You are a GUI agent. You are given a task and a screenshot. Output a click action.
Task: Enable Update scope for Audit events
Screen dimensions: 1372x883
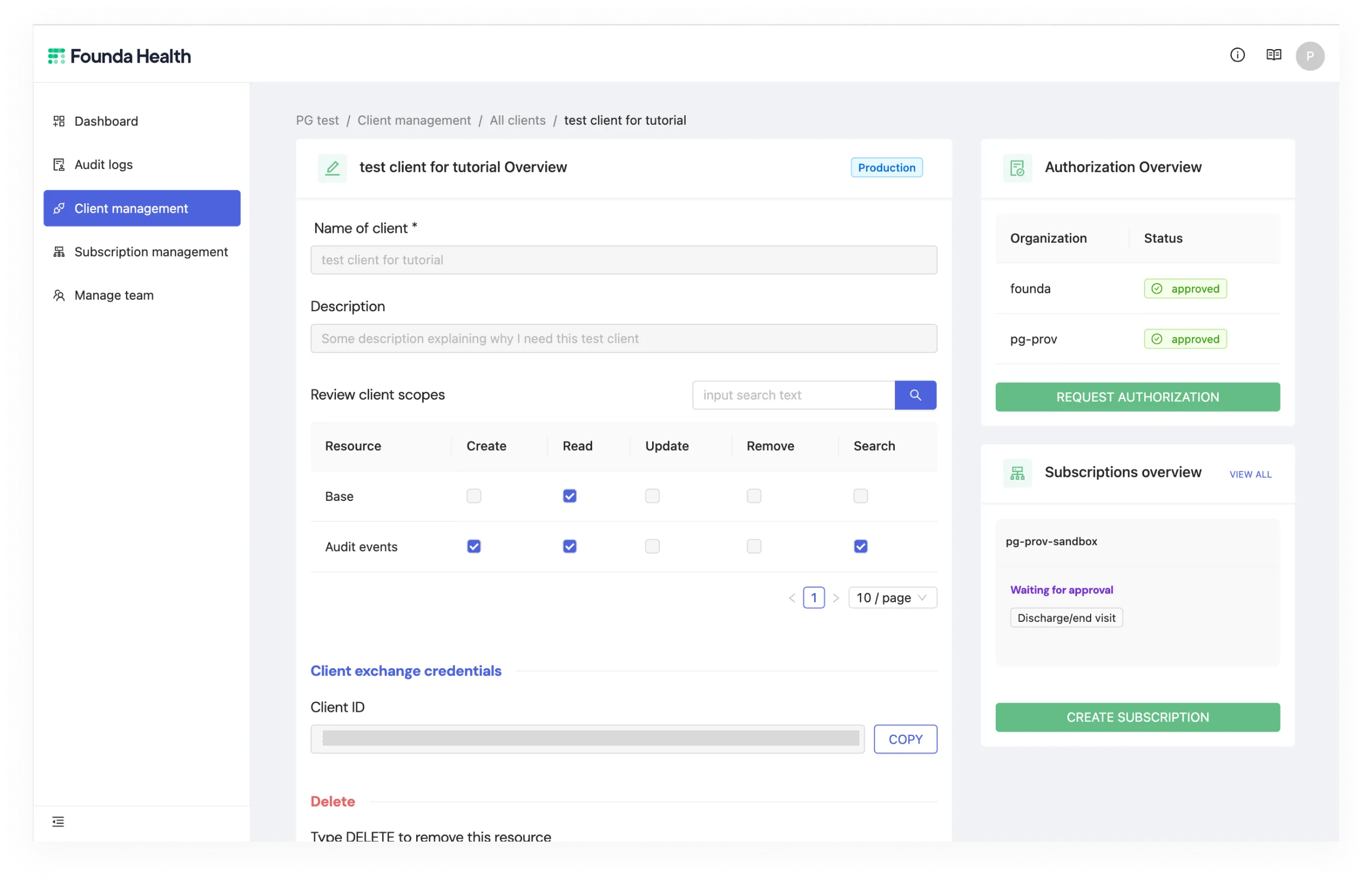[652, 547]
